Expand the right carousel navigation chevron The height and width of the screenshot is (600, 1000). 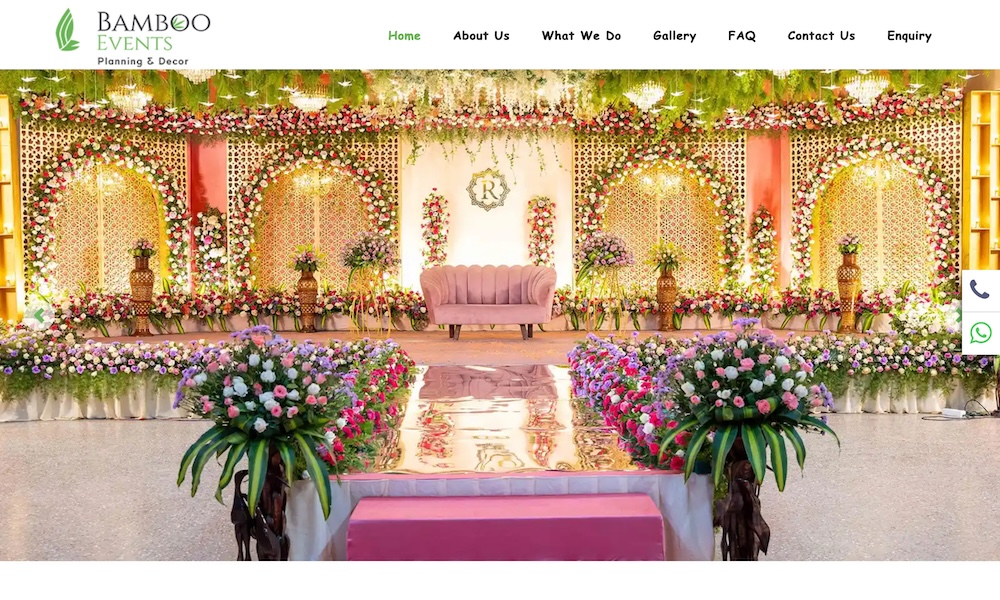960,316
